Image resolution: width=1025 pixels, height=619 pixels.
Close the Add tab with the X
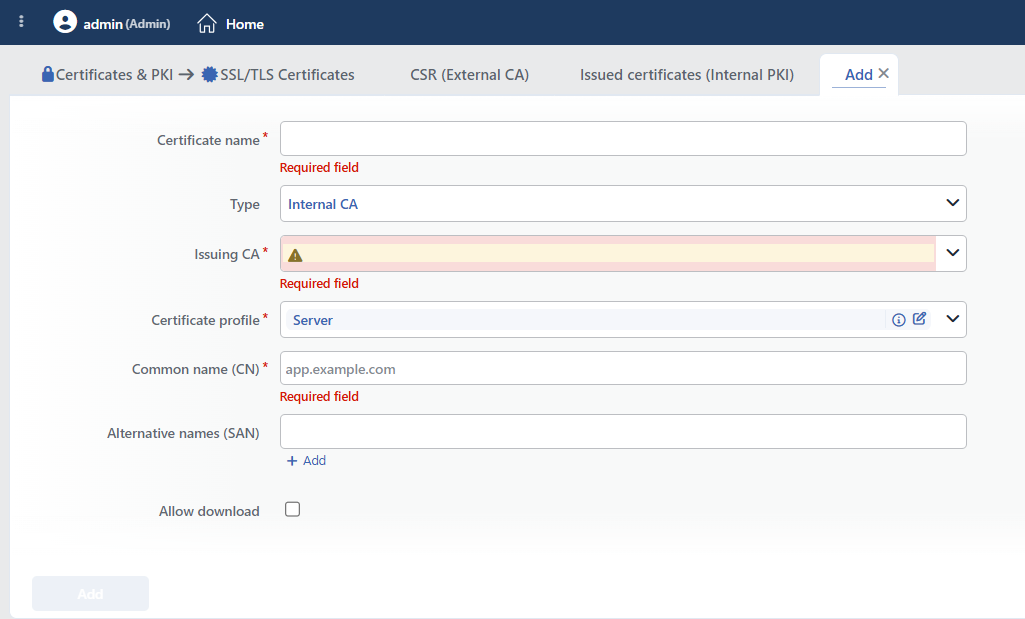884,73
